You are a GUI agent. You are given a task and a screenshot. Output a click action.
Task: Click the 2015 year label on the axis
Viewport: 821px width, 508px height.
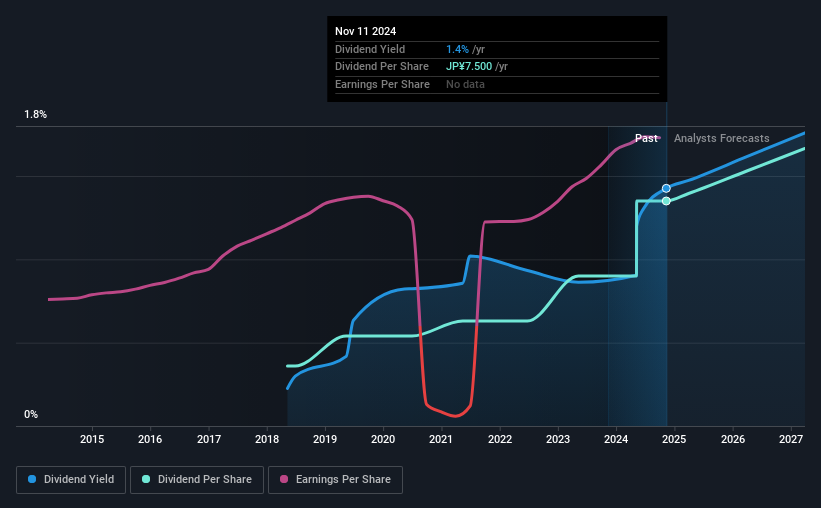click(x=92, y=439)
